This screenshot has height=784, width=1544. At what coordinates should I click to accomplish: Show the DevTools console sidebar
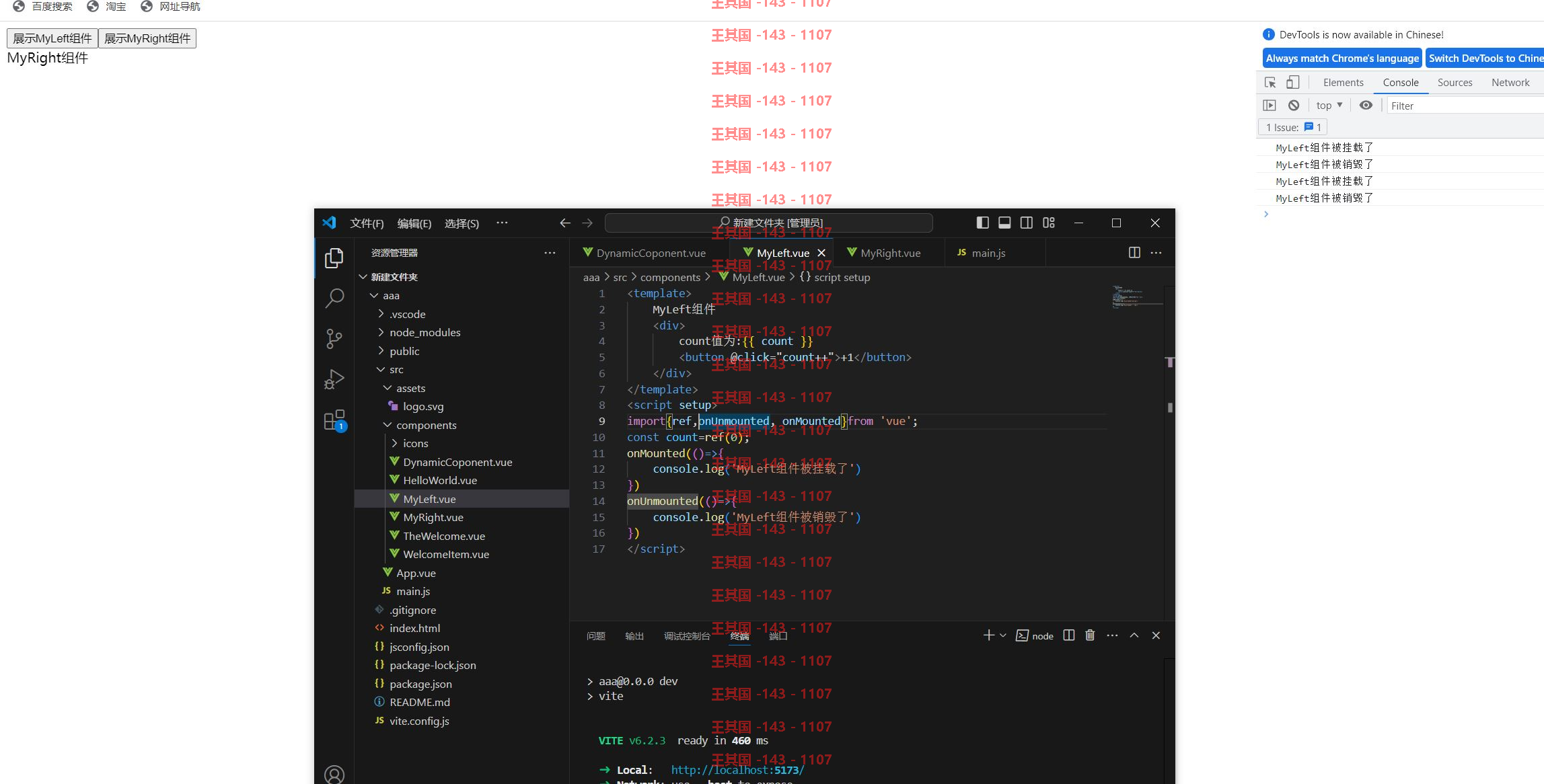(1270, 106)
